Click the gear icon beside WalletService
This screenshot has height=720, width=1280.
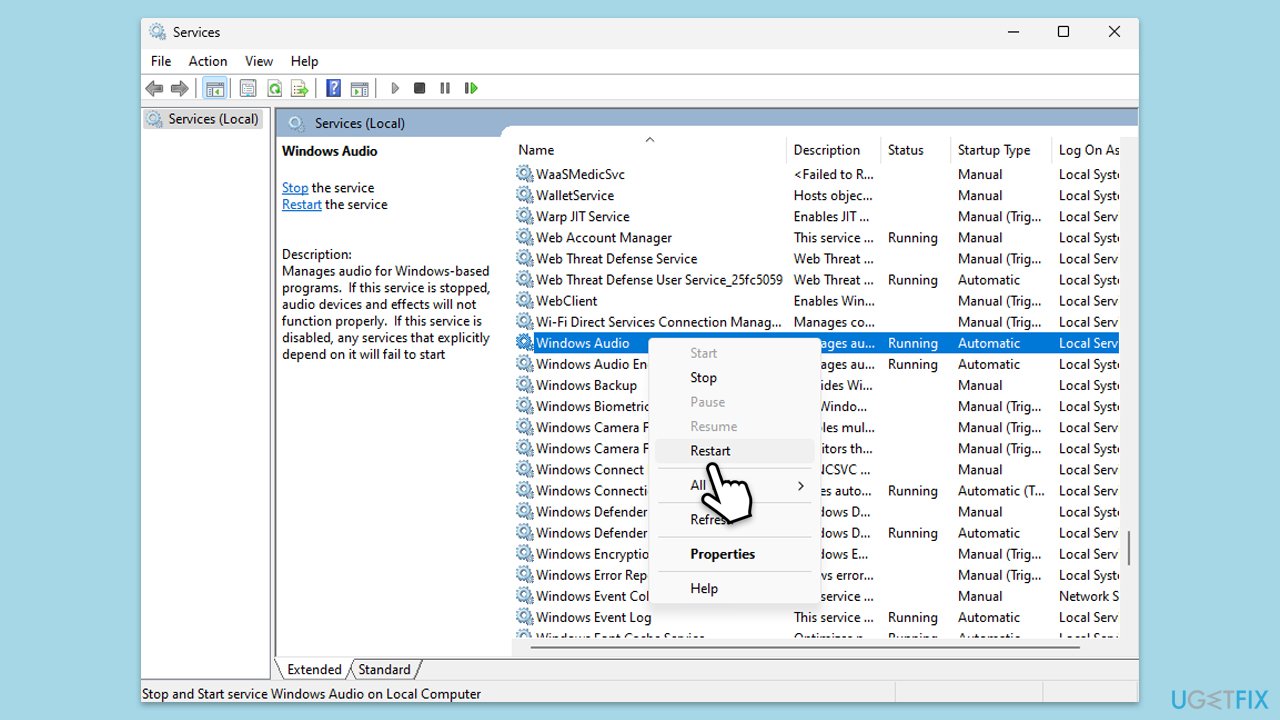[524, 195]
